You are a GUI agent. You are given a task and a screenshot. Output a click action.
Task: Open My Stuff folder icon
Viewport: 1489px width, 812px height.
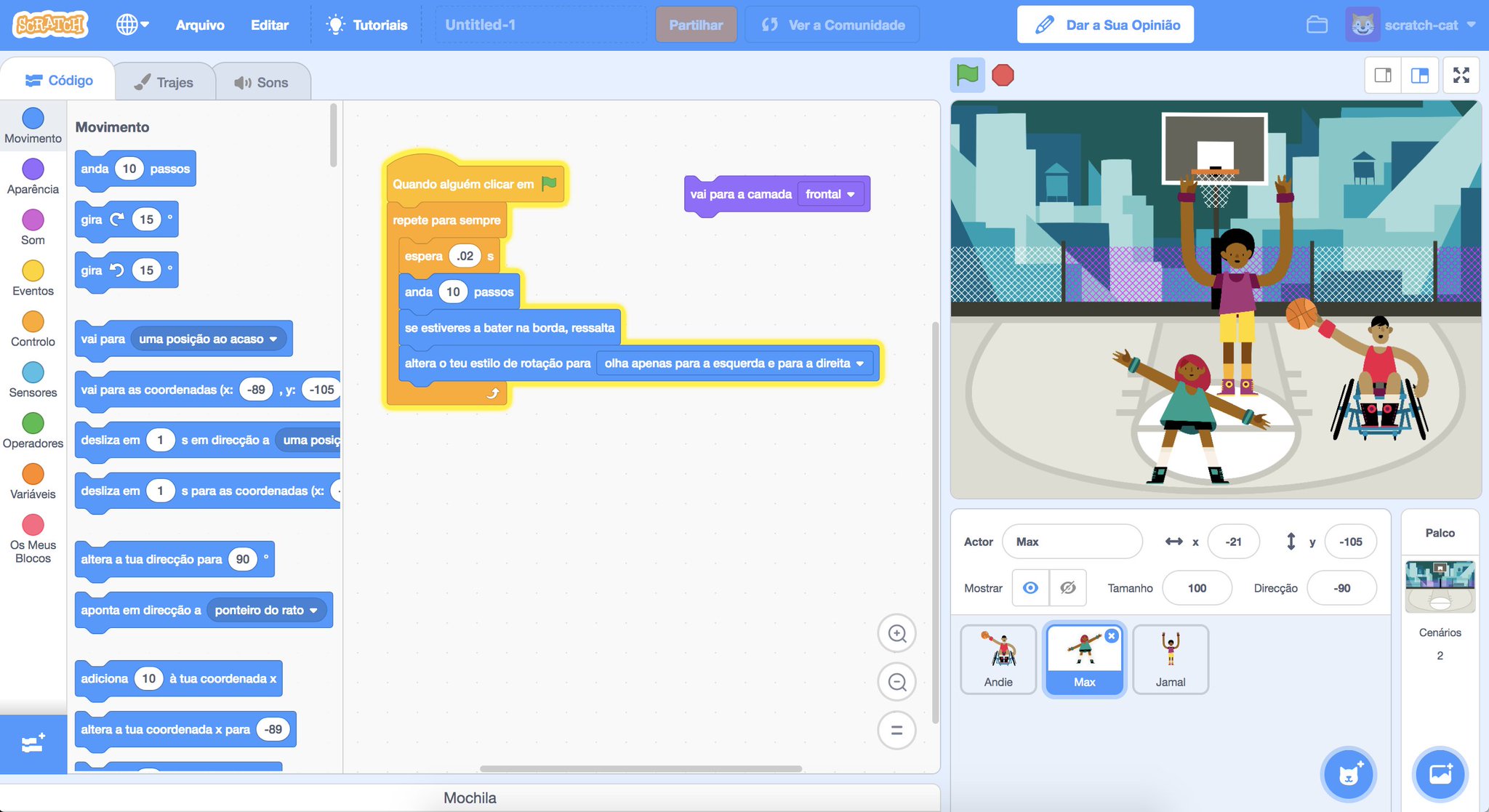[1317, 25]
